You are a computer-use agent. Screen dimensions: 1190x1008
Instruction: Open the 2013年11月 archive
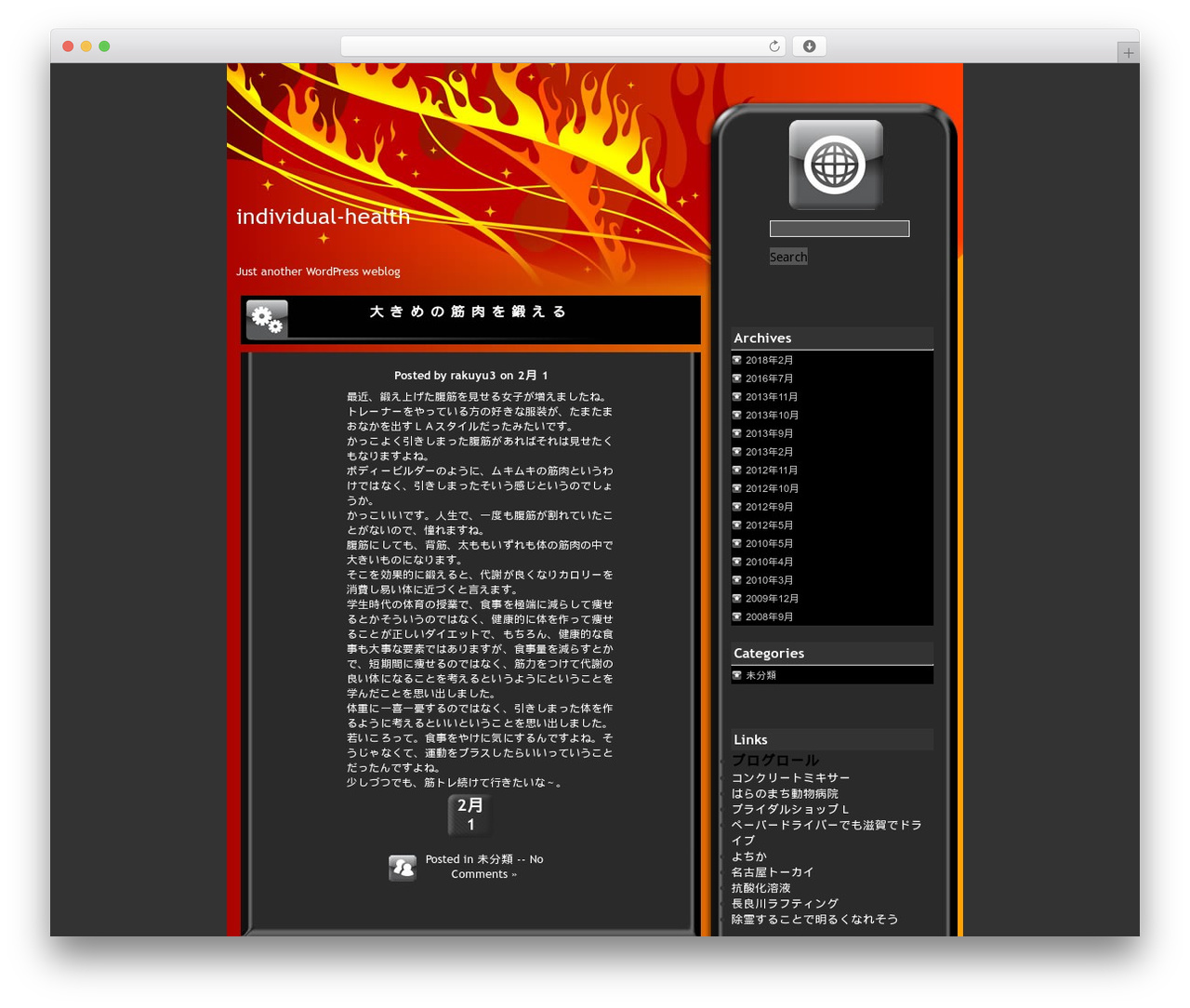772,397
